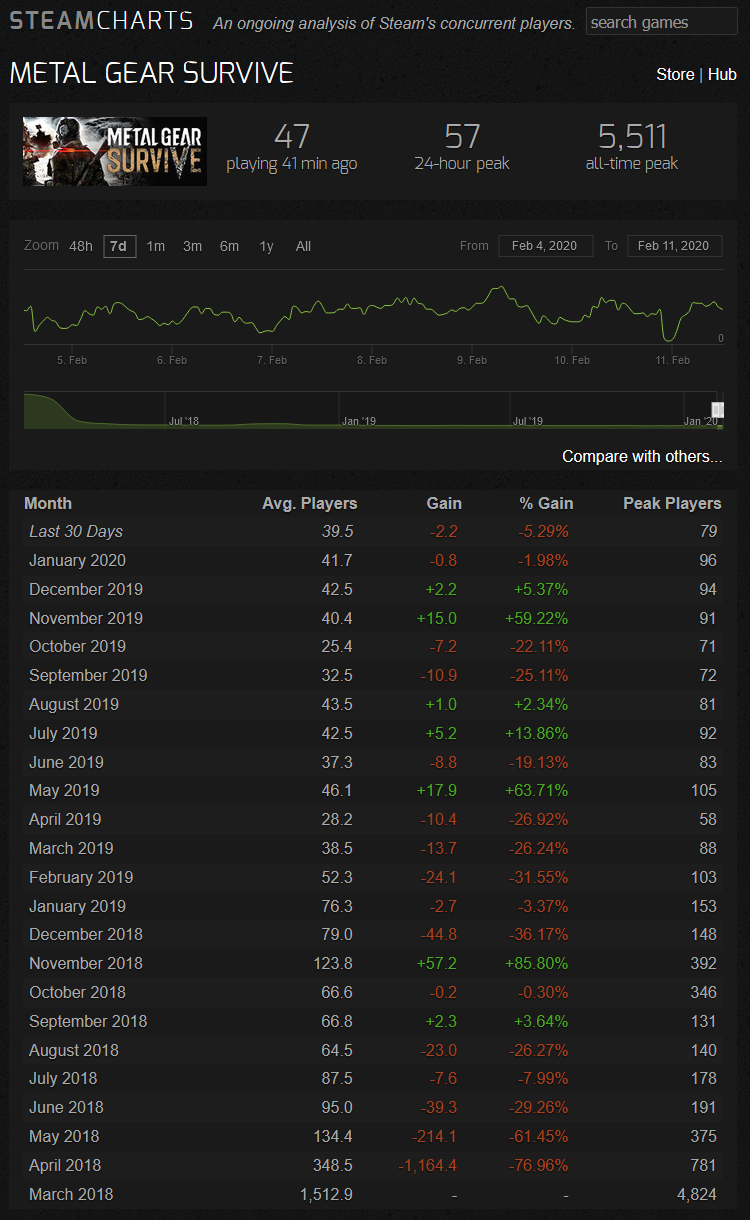Focus the search games field

[x=662, y=22]
